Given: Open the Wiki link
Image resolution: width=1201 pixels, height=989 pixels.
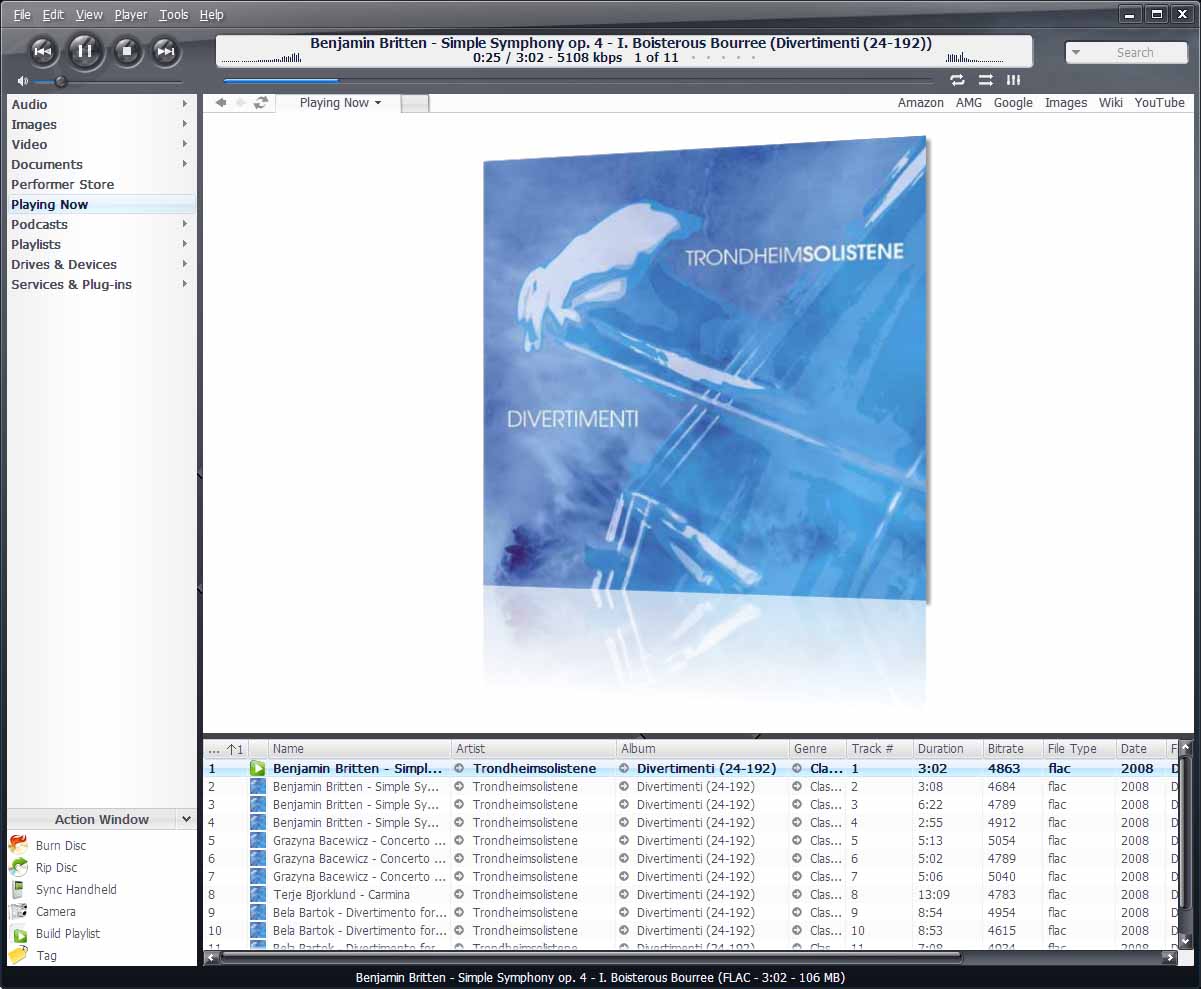Looking at the screenshot, I should tap(1111, 103).
